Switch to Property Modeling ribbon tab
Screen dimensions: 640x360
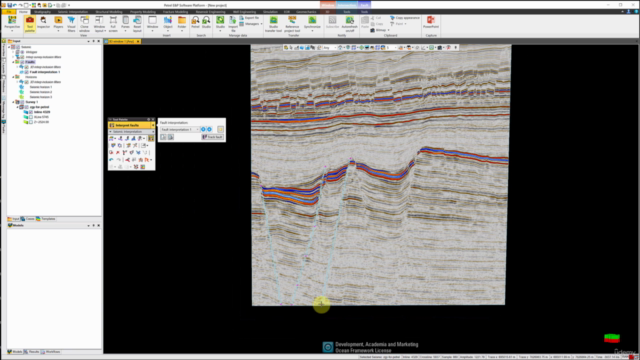click(x=142, y=12)
